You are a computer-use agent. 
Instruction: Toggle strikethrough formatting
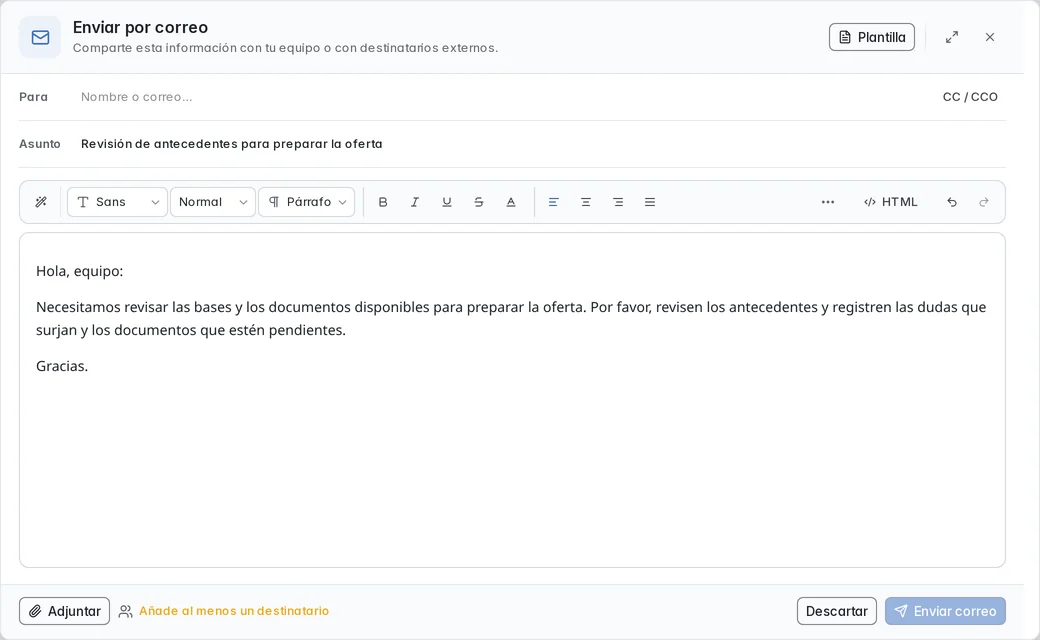tap(479, 202)
